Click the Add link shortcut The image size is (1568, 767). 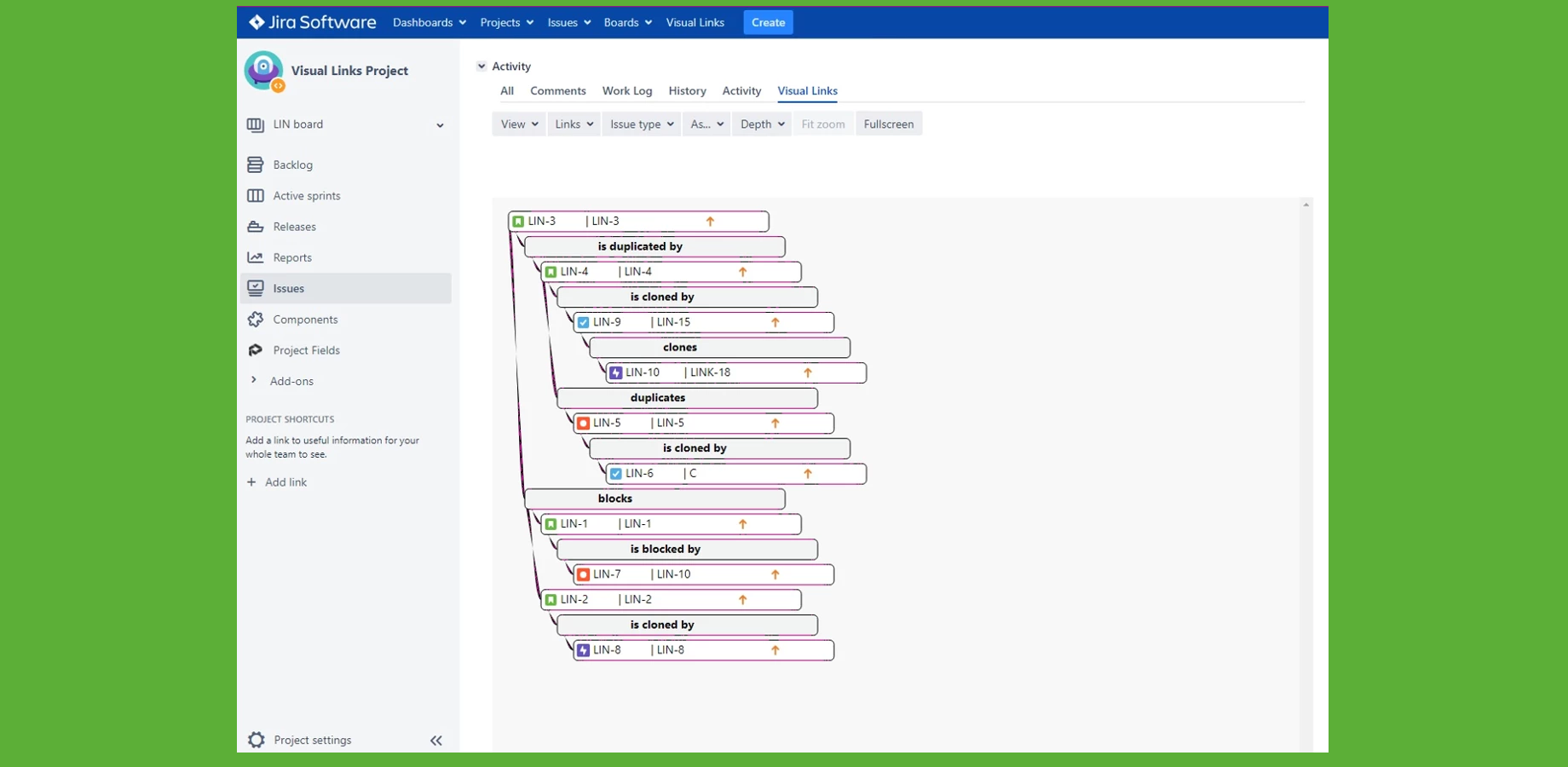click(285, 482)
